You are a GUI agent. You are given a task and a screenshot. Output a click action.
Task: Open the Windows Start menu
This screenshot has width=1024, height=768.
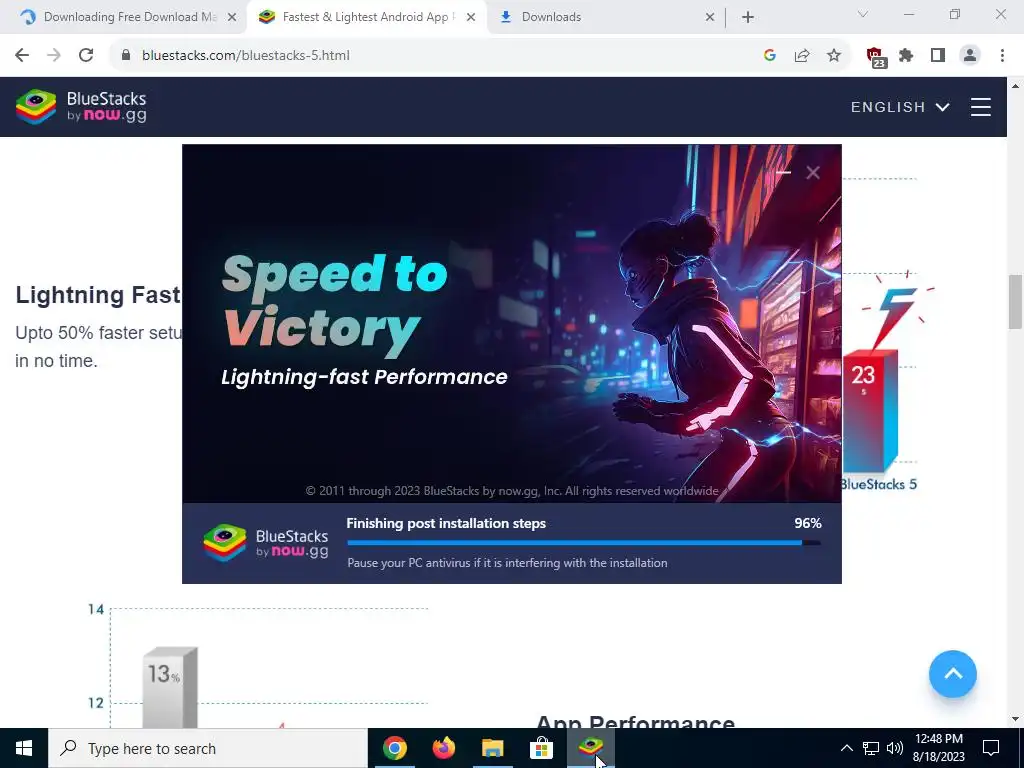point(24,748)
